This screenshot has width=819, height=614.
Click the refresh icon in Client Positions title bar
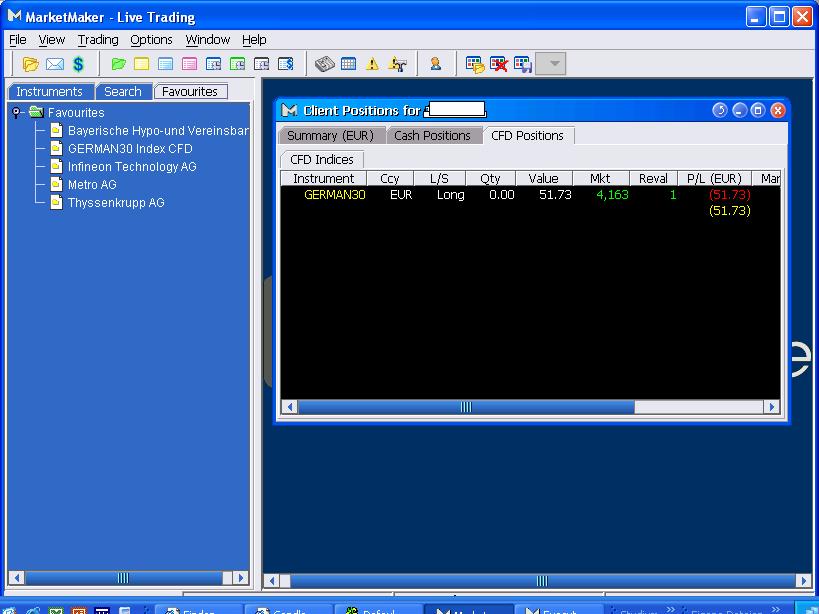(719, 110)
